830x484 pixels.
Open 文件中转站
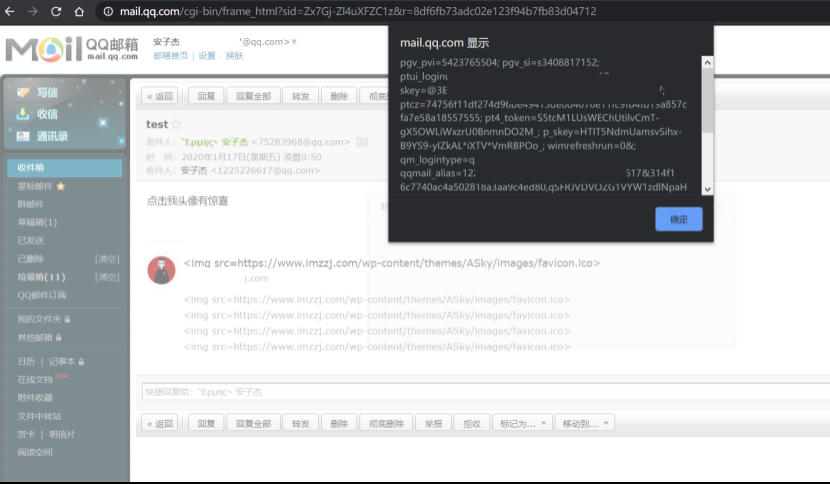click(39, 416)
